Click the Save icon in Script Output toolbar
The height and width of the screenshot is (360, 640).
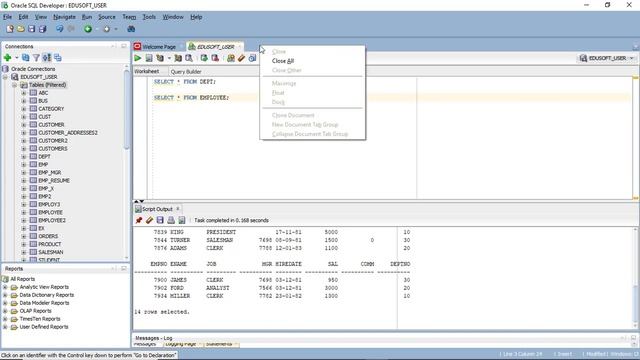[x=160, y=220]
